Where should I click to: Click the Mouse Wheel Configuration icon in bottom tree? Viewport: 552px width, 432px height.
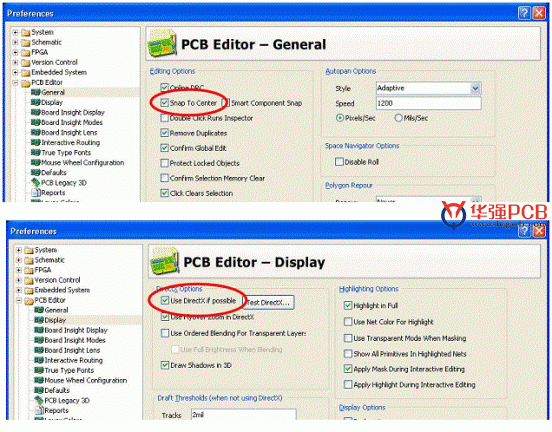(x=38, y=380)
